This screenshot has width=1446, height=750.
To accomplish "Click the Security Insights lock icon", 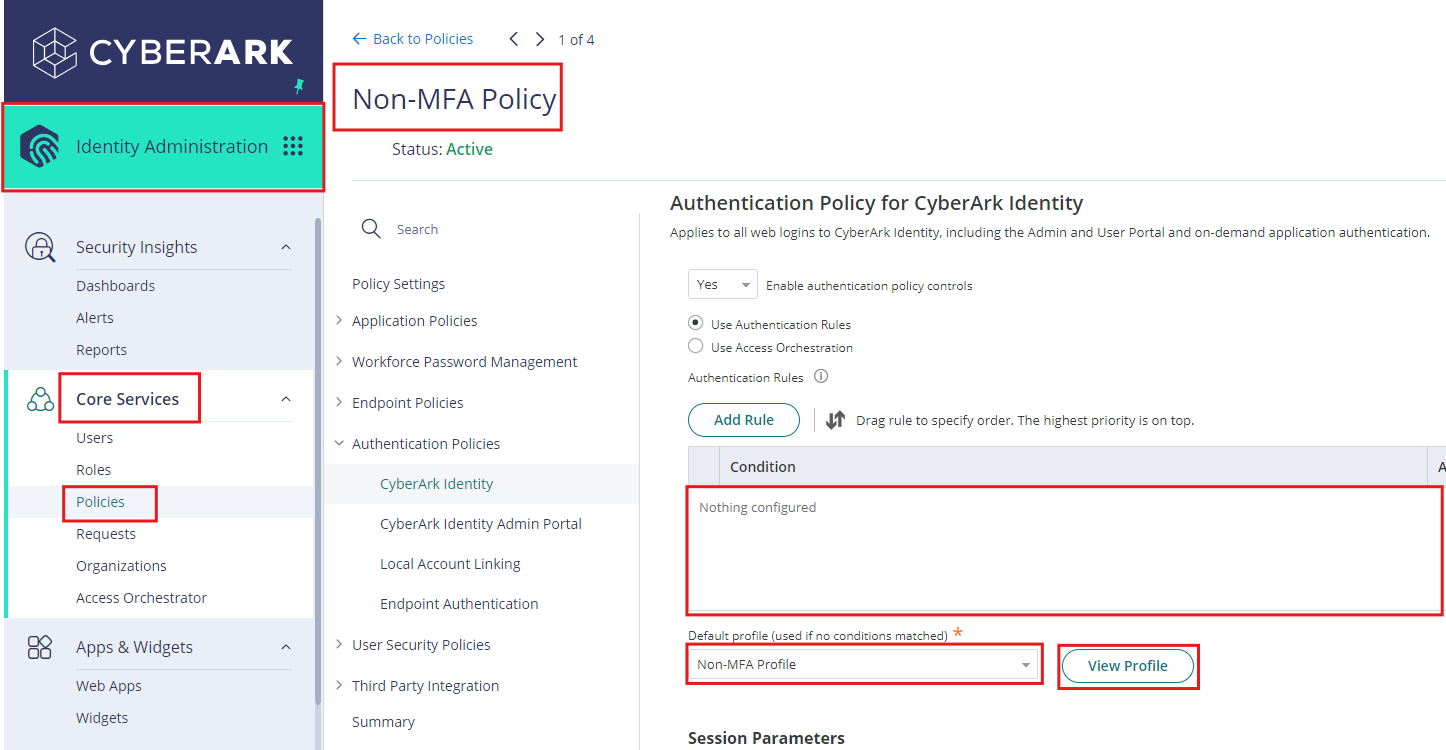I will (40, 246).
